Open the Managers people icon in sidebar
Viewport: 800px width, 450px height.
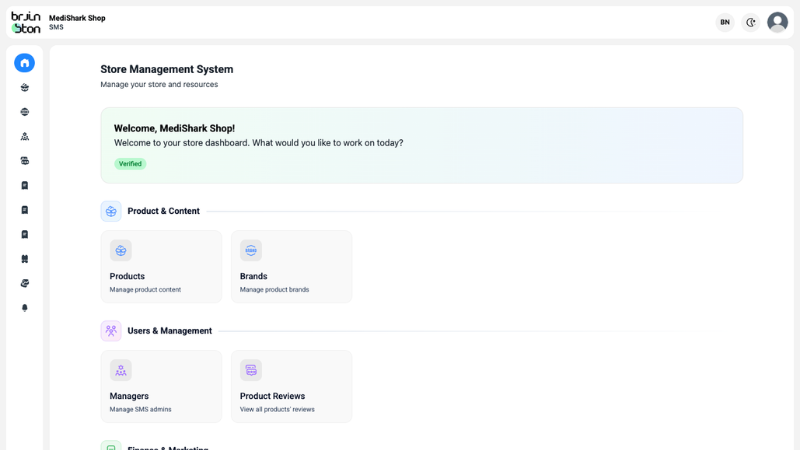click(24, 136)
